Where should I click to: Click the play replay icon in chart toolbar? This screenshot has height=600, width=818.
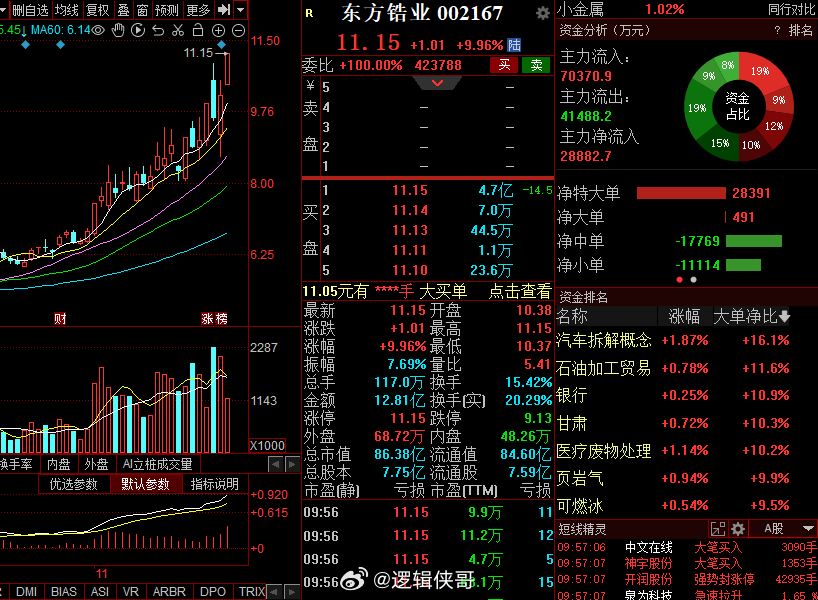tap(138, 30)
